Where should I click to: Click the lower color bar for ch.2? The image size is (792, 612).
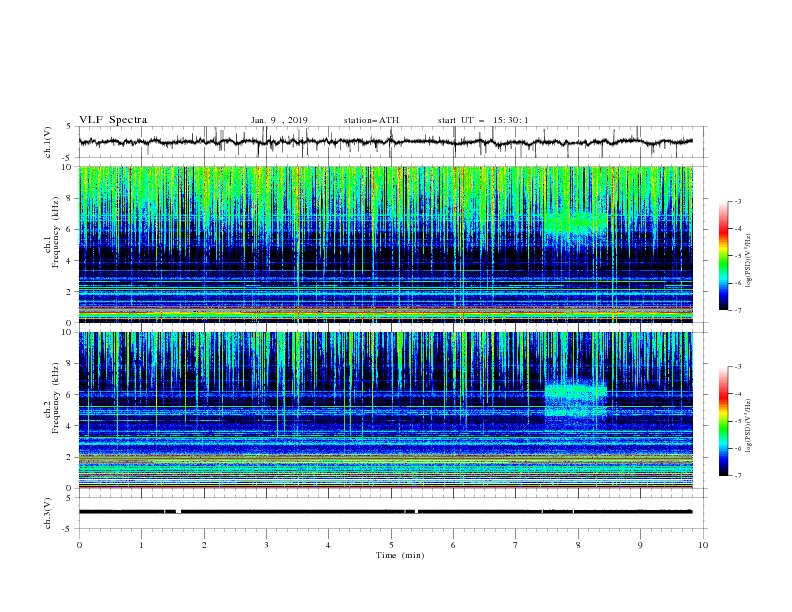point(724,421)
